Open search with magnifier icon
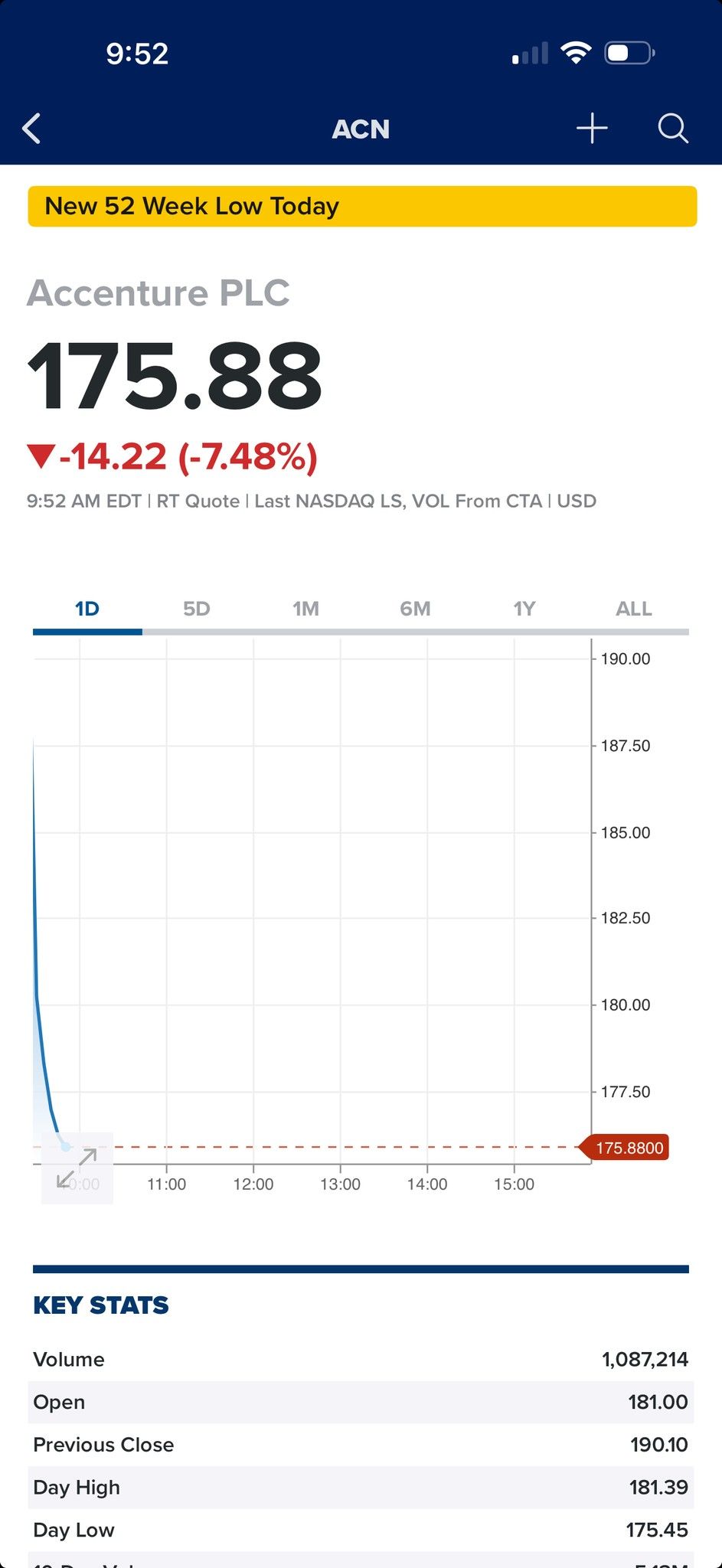 [x=673, y=129]
